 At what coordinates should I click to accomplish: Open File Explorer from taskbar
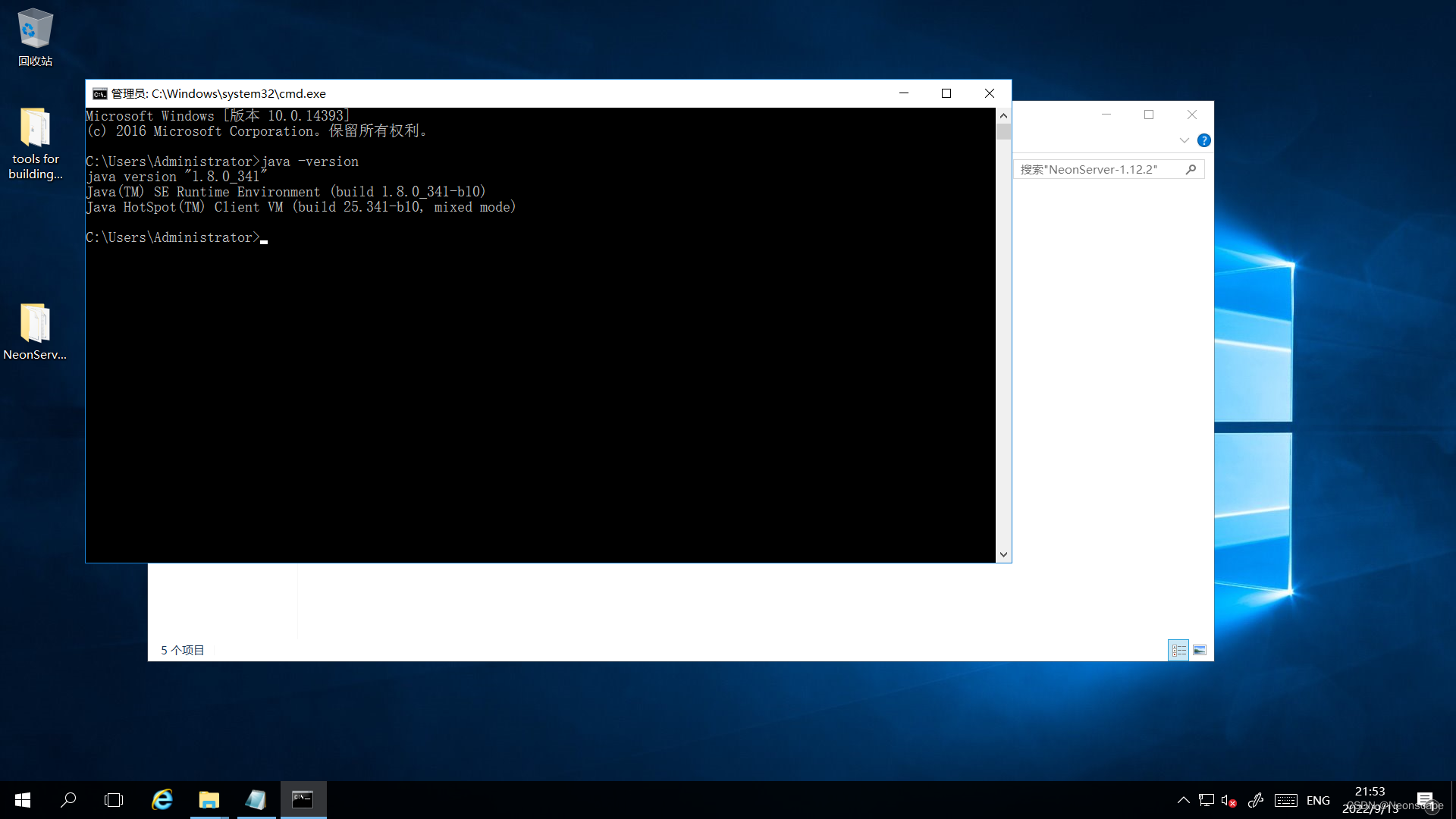209,800
